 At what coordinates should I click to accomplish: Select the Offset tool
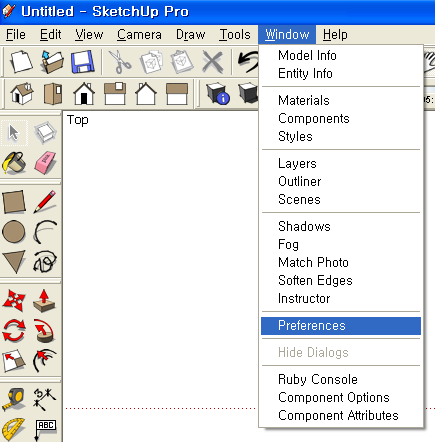click(x=45, y=360)
